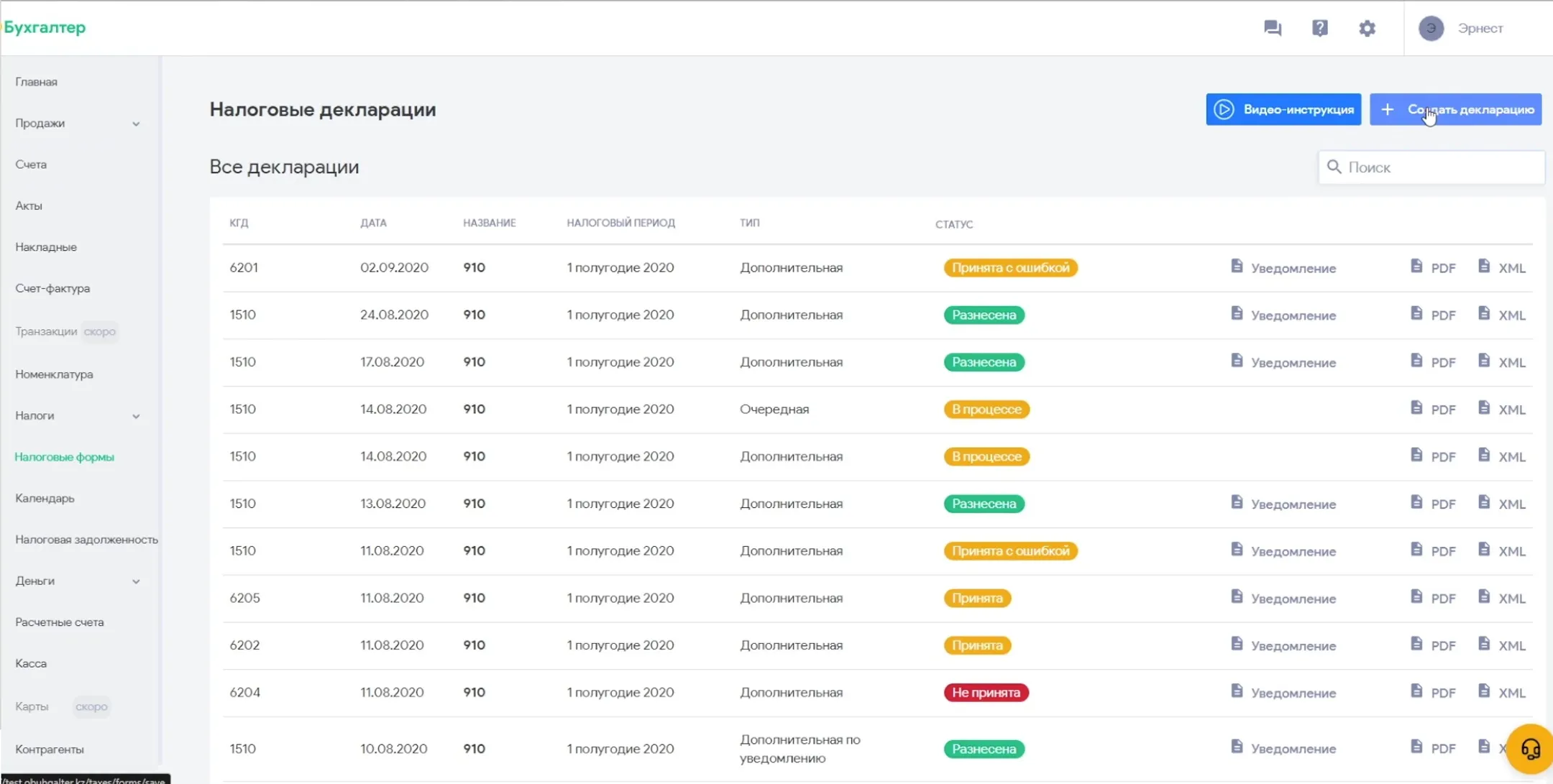Open Налоговая задолженность menu item
Viewport: 1553px width, 784px height.
point(86,539)
